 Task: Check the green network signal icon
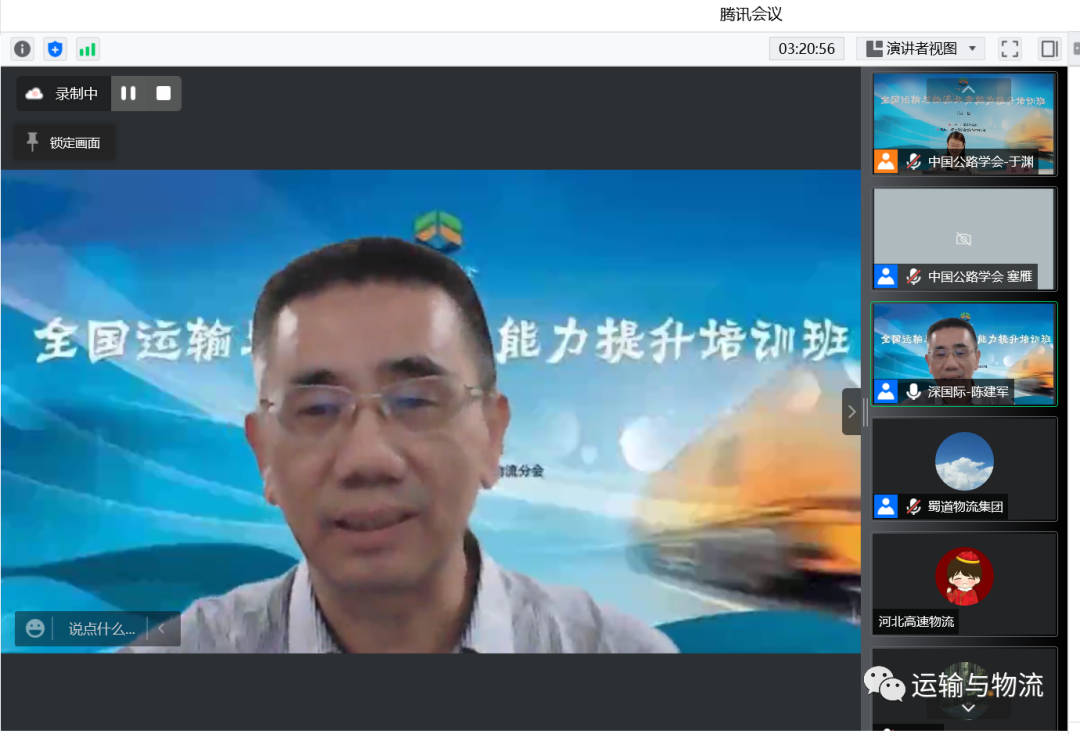pos(87,49)
